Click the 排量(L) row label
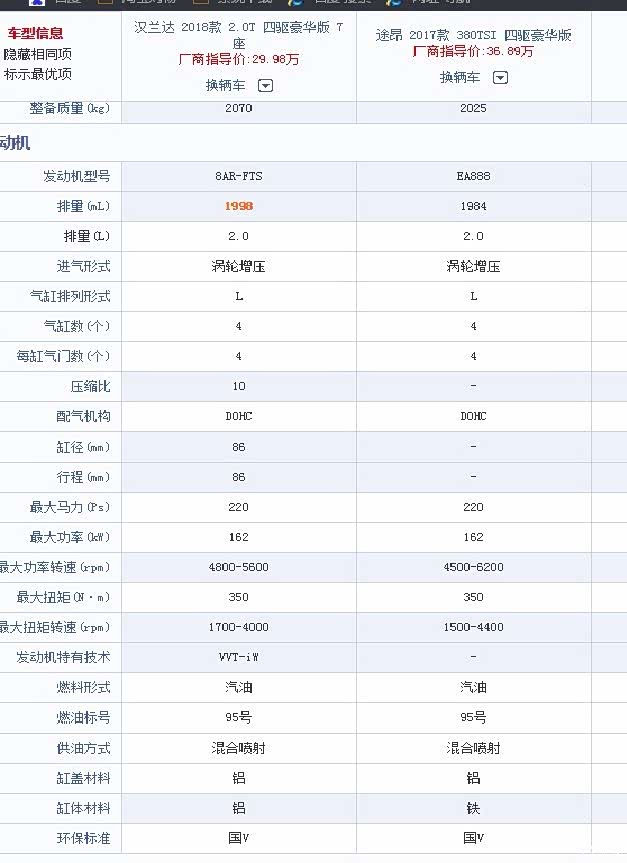 tap(87, 236)
